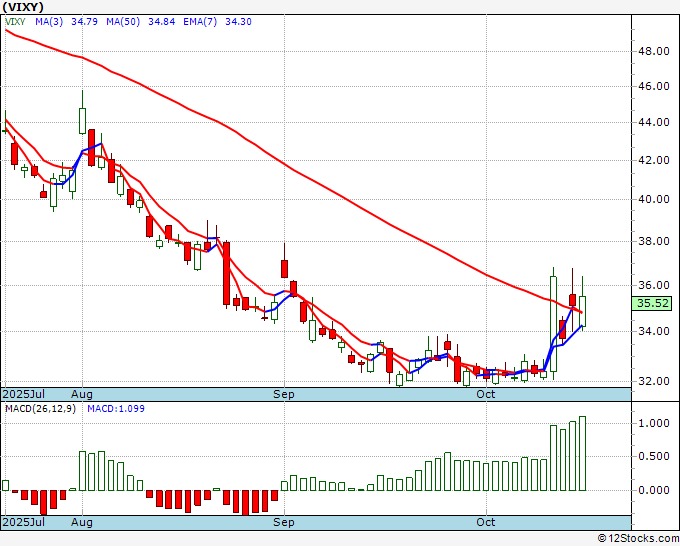Click the highlighted current price 35.52

click(x=651, y=303)
